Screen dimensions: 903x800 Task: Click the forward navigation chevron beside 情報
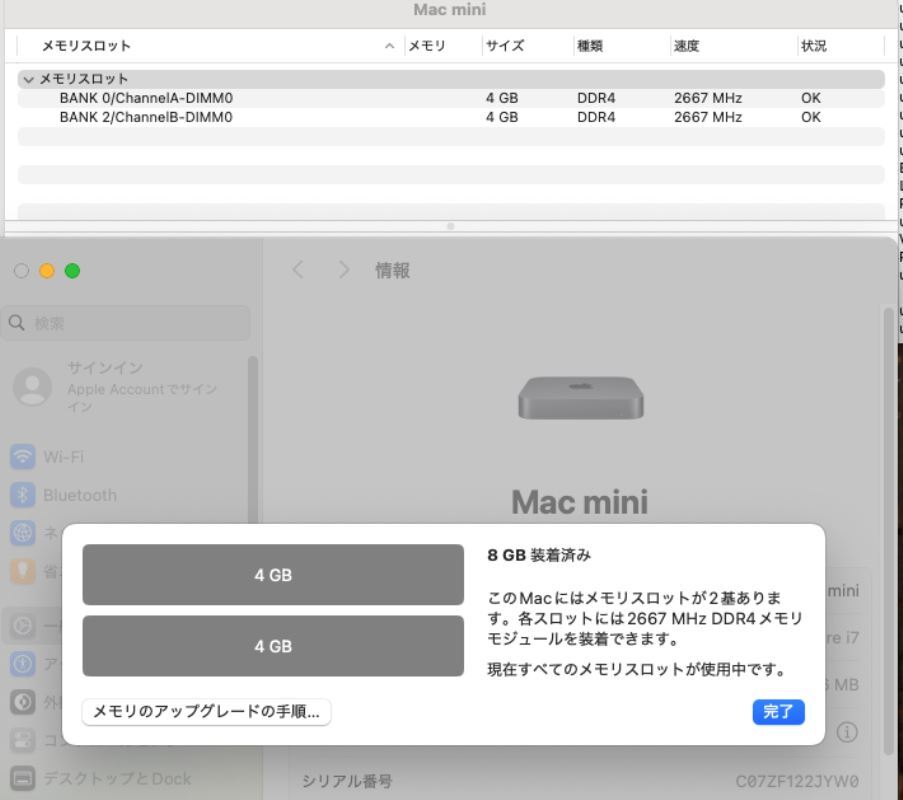click(343, 270)
